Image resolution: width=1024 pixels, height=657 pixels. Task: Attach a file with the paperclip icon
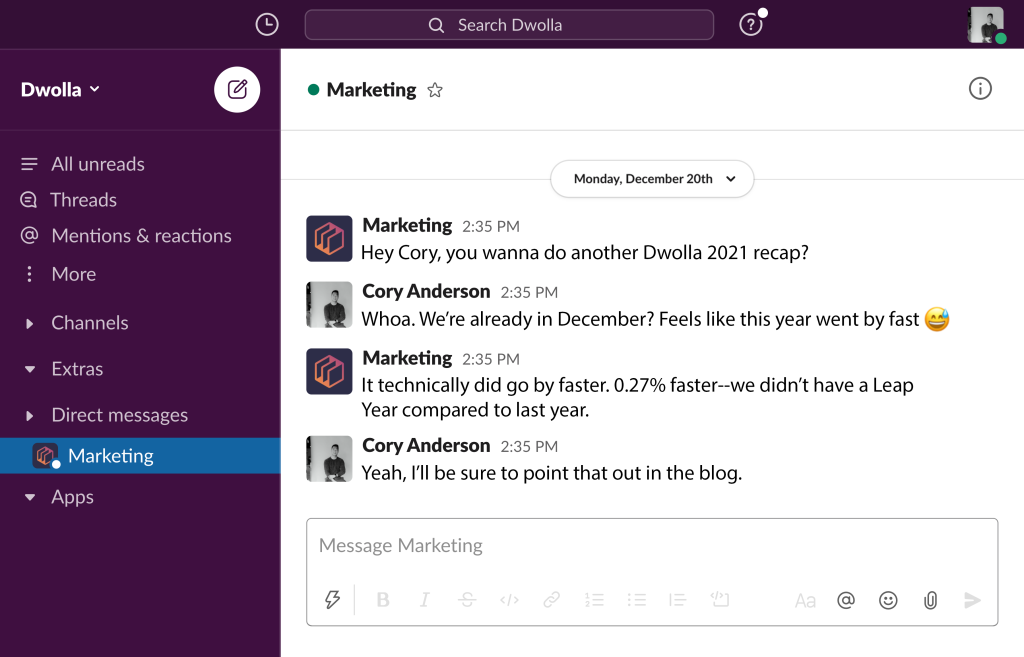tap(931, 600)
